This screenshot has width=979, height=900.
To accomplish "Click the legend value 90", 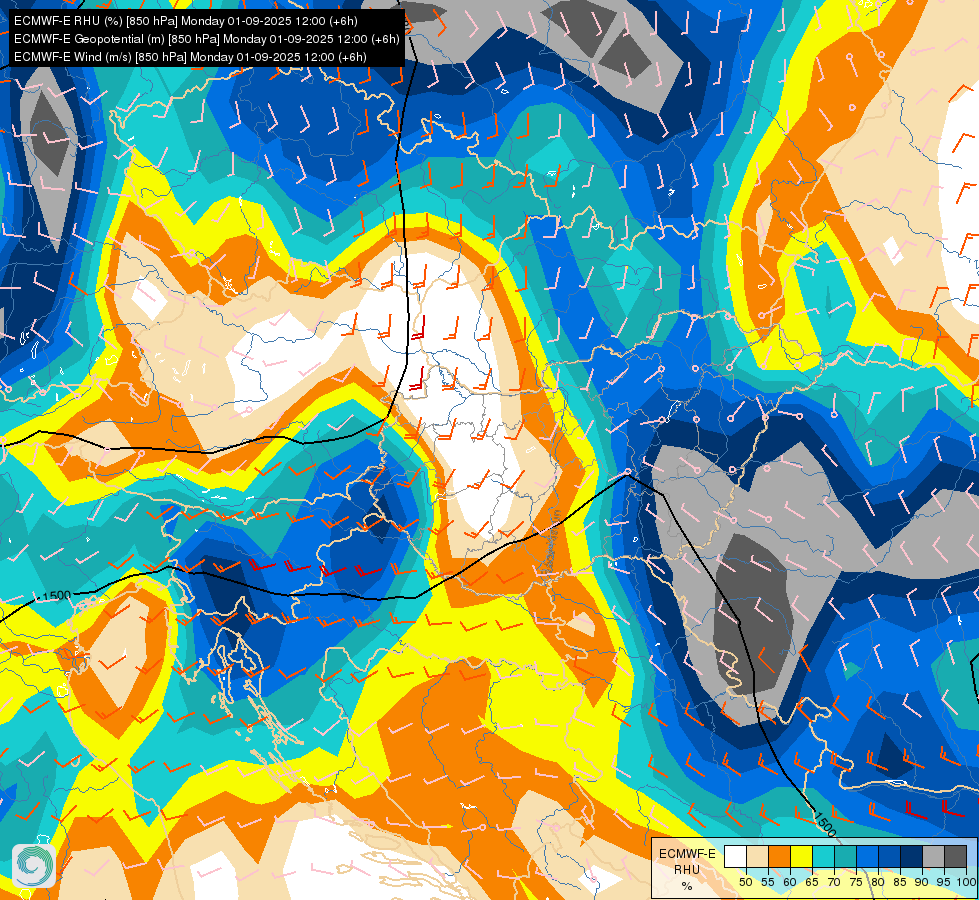I will (x=922, y=882).
